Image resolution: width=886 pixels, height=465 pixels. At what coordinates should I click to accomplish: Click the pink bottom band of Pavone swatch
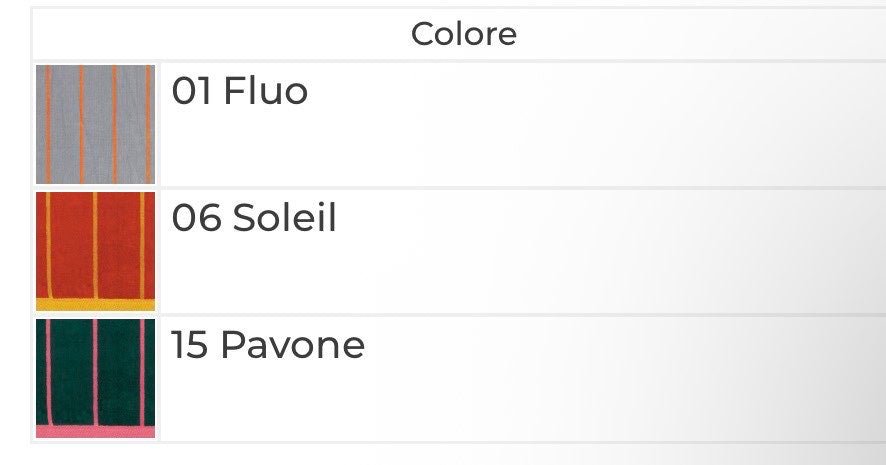tap(96, 431)
